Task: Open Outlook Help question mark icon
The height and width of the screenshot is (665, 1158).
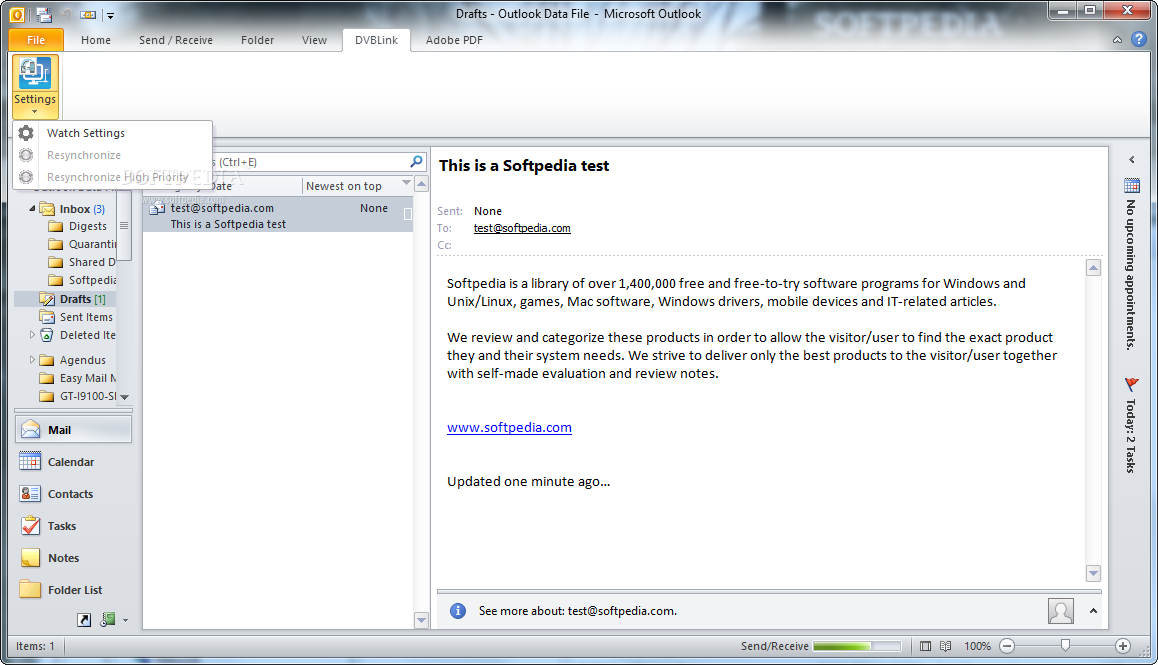Action: point(1139,40)
